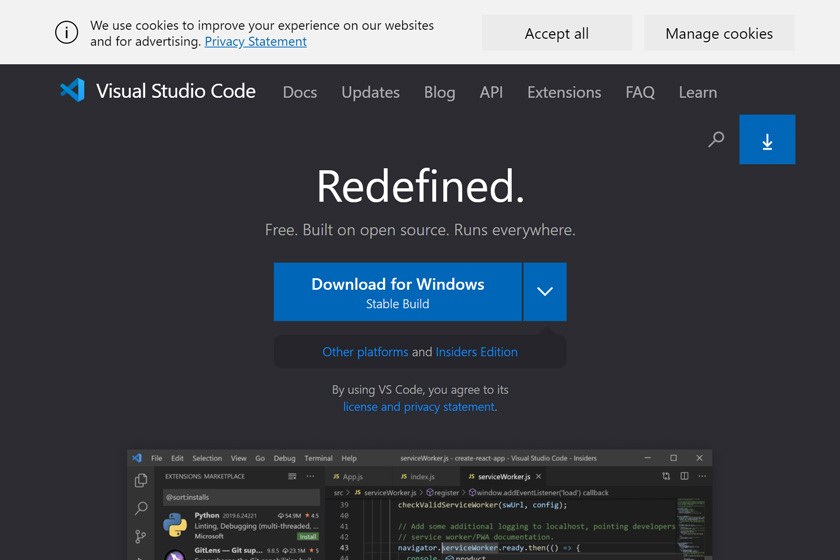This screenshot has width=840, height=560.
Task: Click Debug menu in the editor screenshot
Action: [284, 458]
